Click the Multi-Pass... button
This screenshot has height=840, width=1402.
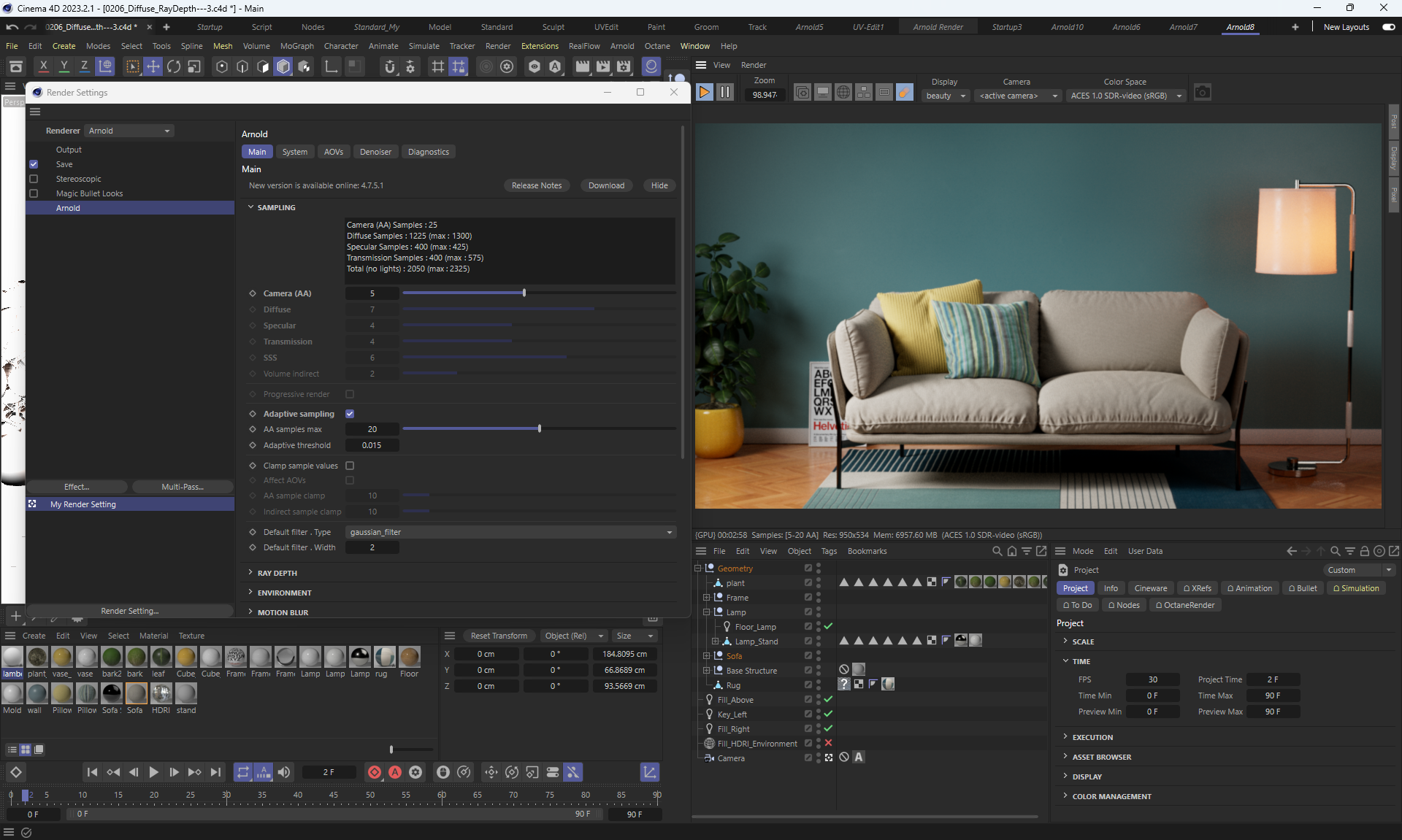(x=183, y=487)
